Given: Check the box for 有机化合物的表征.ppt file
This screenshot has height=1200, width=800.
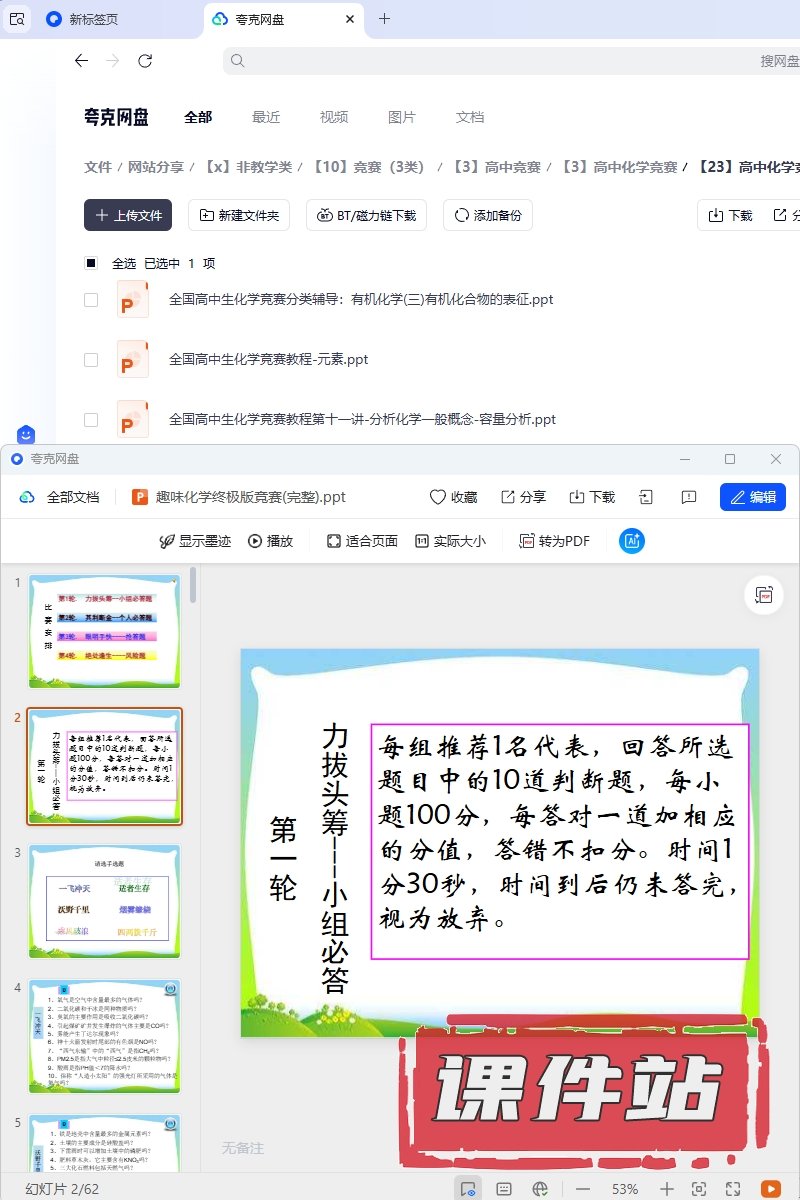Looking at the screenshot, I should tap(91, 299).
